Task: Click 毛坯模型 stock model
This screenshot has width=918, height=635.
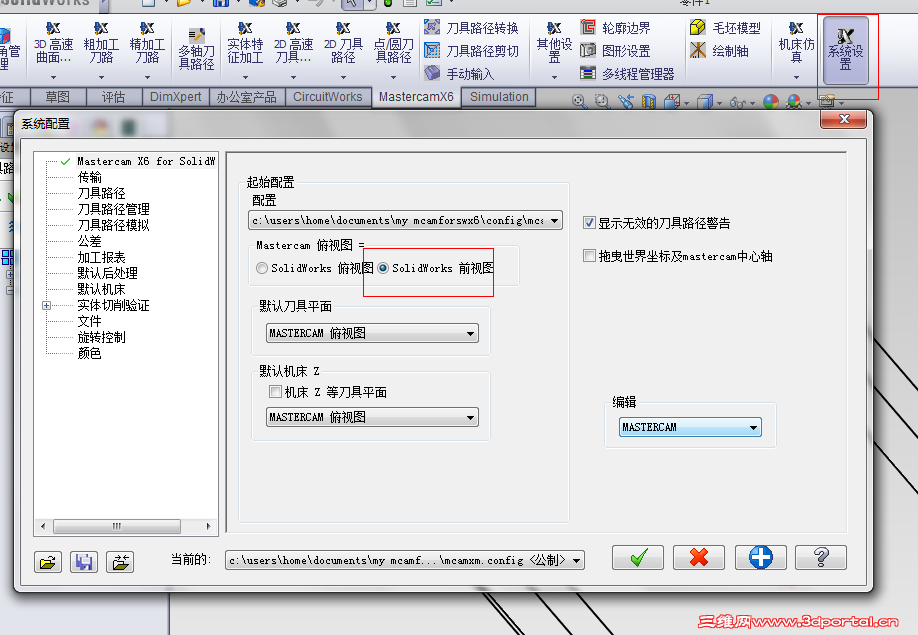Action: [x=725, y=28]
